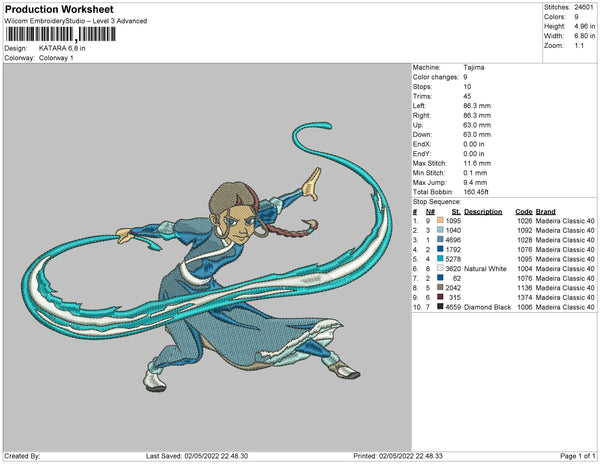
Task: Select the 'Diamond Black' description text
Action: click(x=488, y=307)
